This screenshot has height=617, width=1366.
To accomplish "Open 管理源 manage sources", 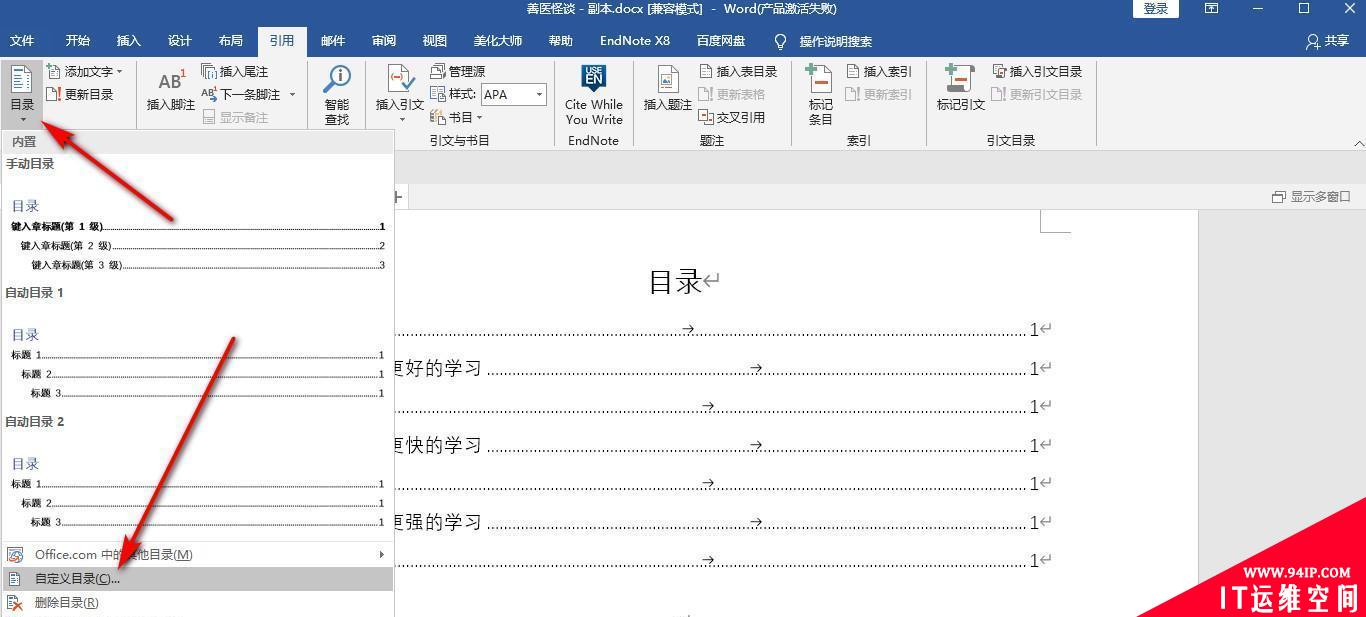I will pos(458,71).
